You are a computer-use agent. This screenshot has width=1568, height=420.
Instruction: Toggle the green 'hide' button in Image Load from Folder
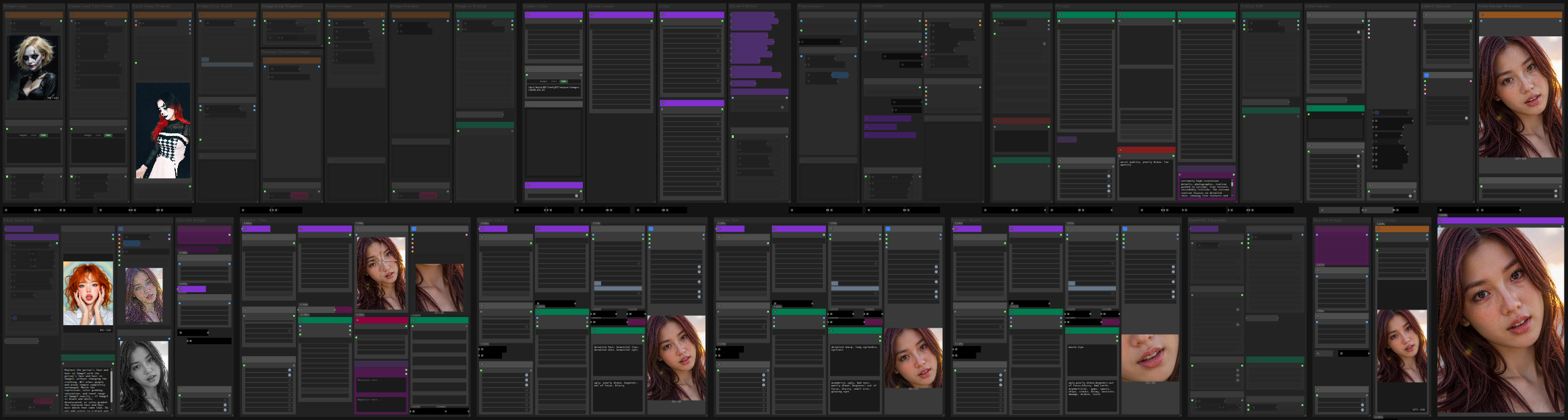(108, 135)
